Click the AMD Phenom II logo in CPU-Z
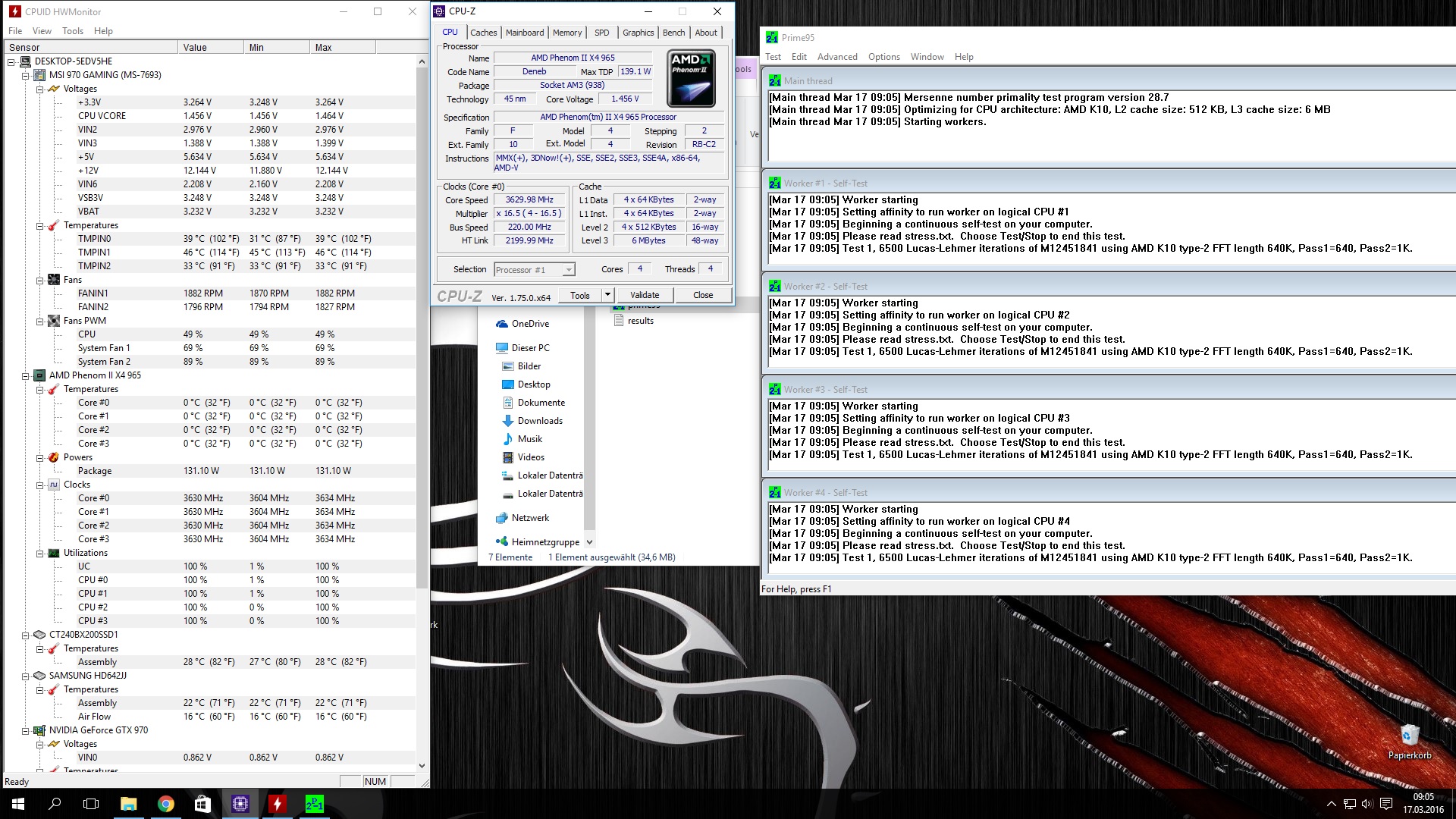The image size is (1456, 819). pyautogui.click(x=691, y=79)
